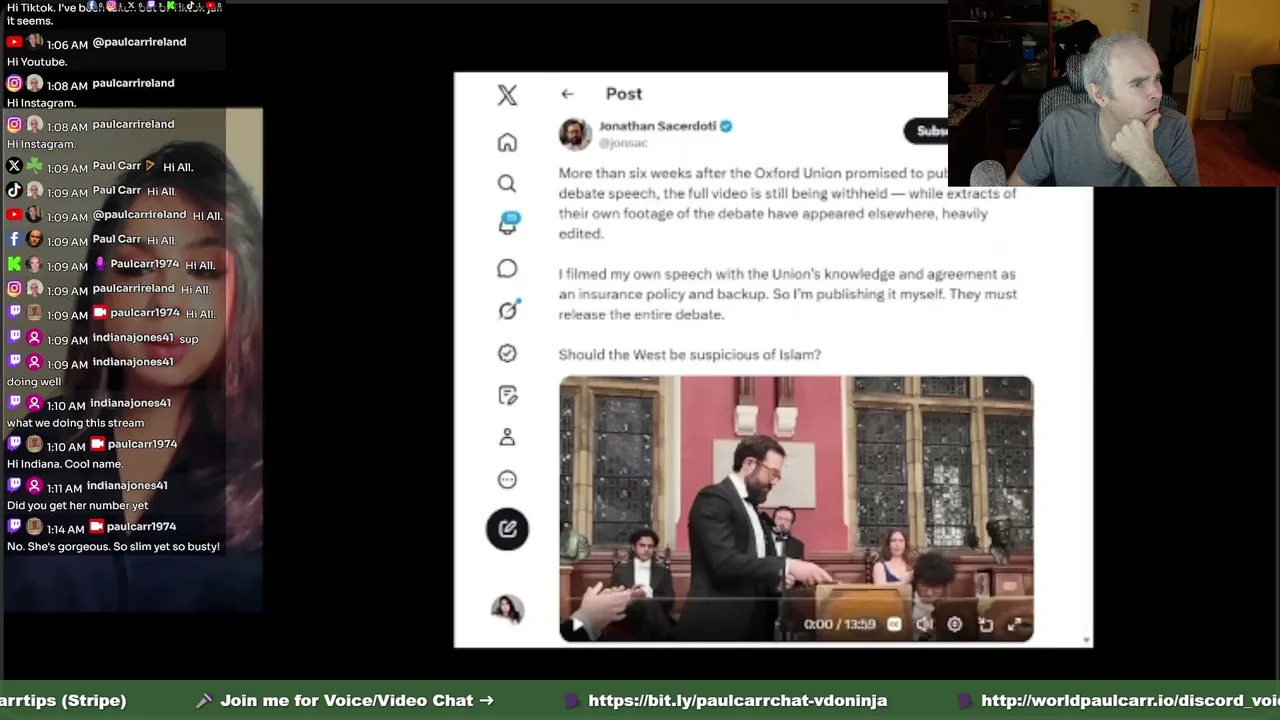Screen dimensions: 1280x720
Task: Click the blue verified checkmark badge
Action: (726, 126)
